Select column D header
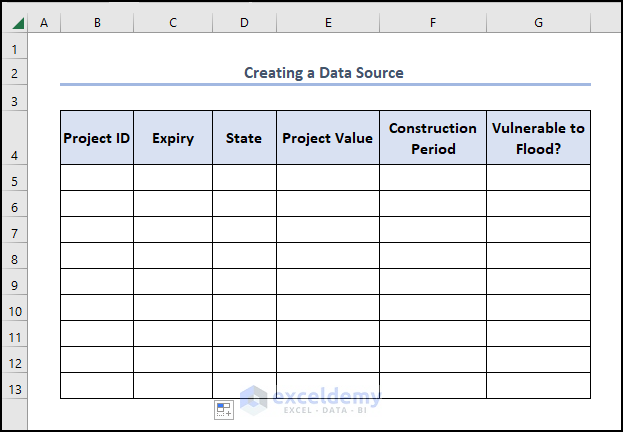 [x=244, y=22]
